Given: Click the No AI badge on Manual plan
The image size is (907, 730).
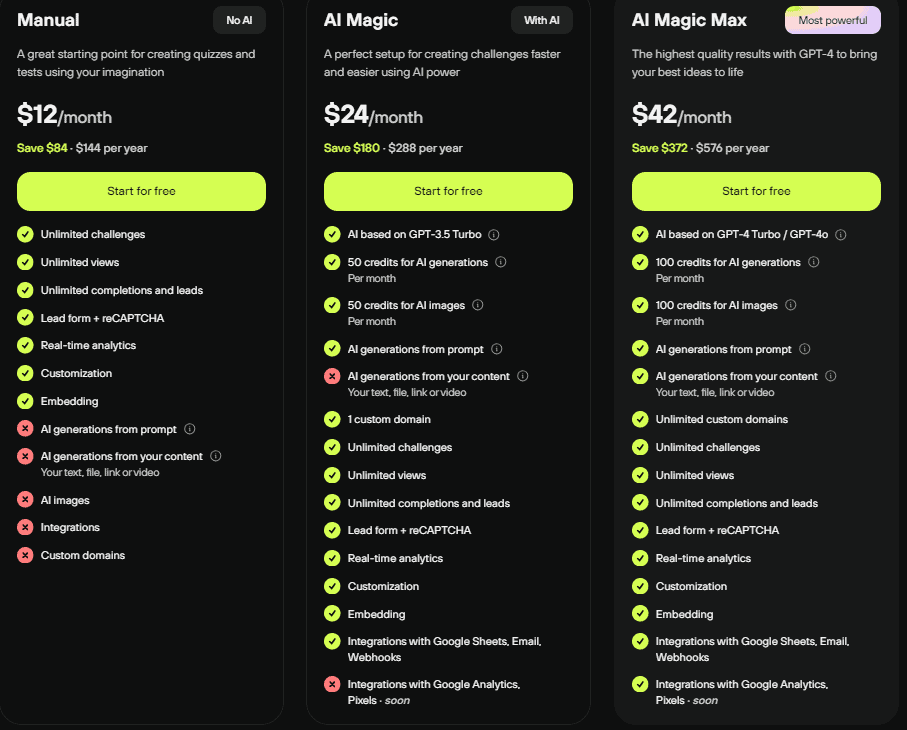Looking at the screenshot, I should pyautogui.click(x=239, y=19).
